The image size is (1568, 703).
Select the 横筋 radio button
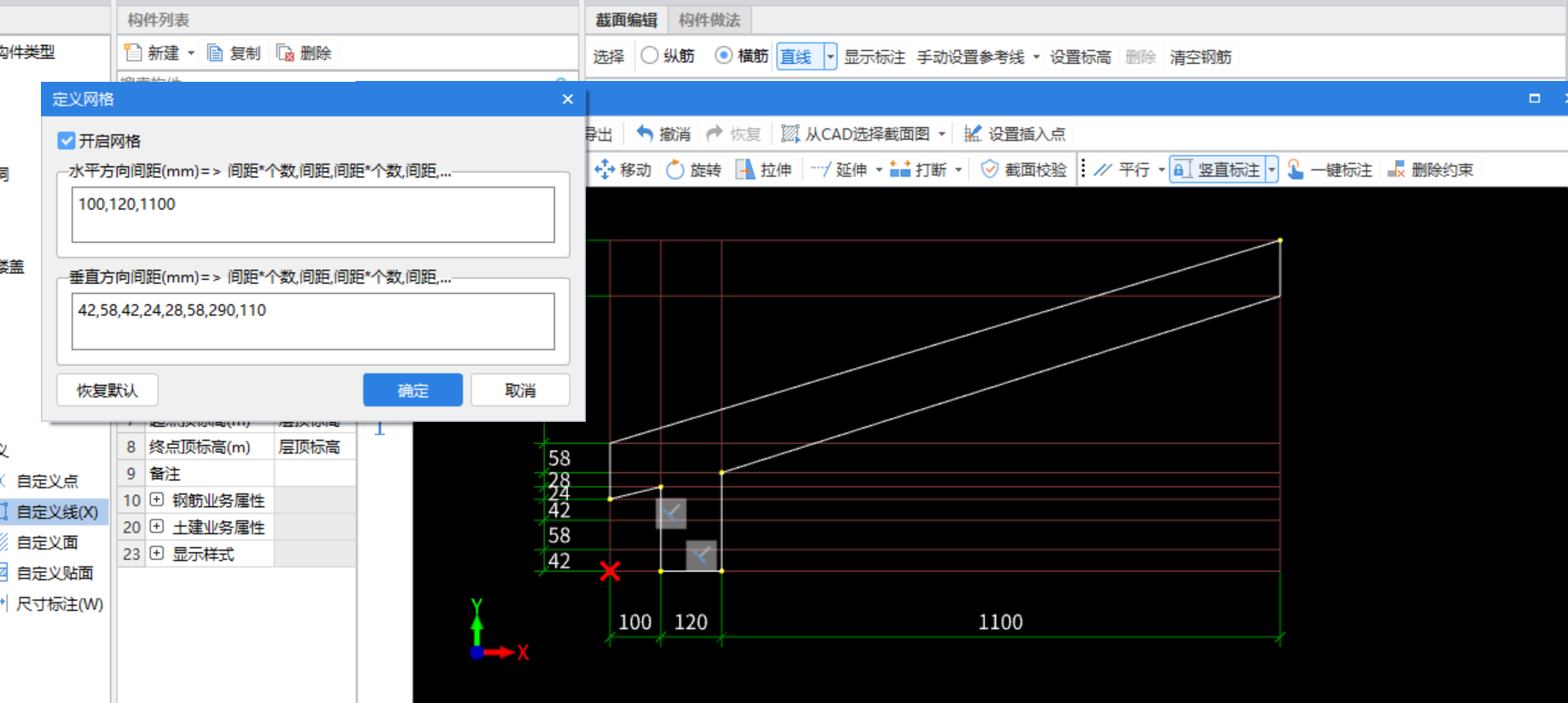[724, 55]
